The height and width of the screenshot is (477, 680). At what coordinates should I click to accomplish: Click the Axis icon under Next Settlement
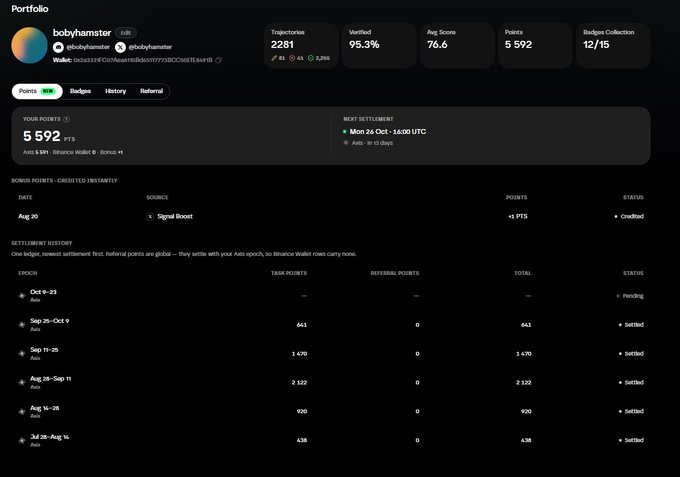pyautogui.click(x=346, y=143)
